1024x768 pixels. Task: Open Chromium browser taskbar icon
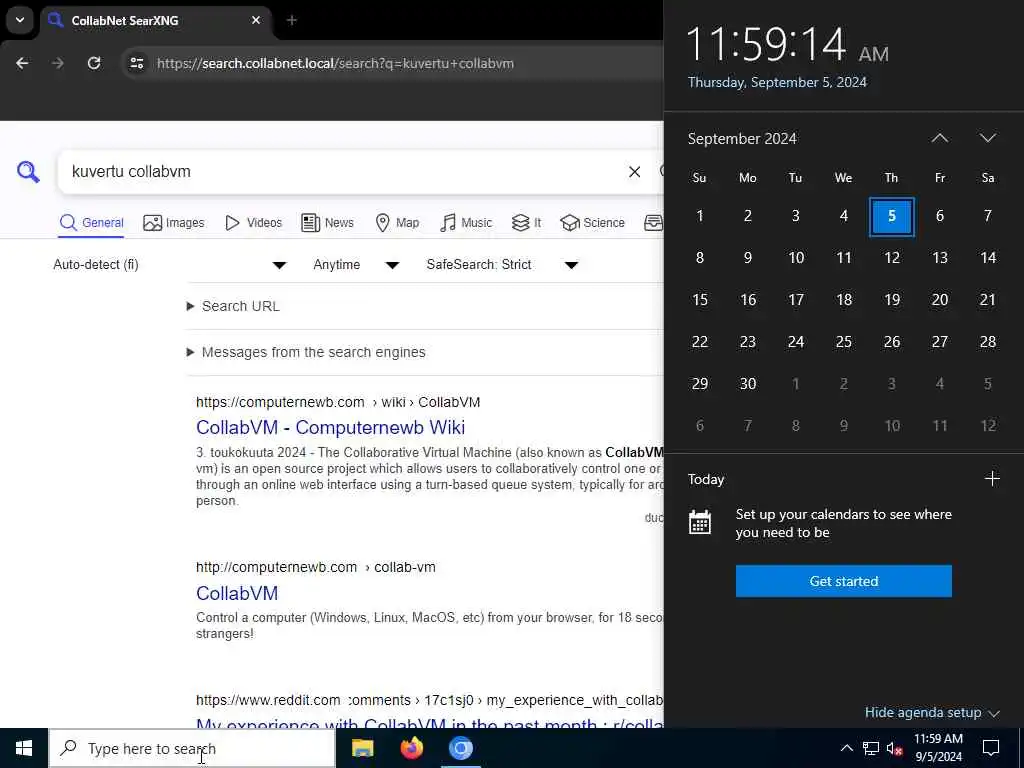[x=460, y=748]
